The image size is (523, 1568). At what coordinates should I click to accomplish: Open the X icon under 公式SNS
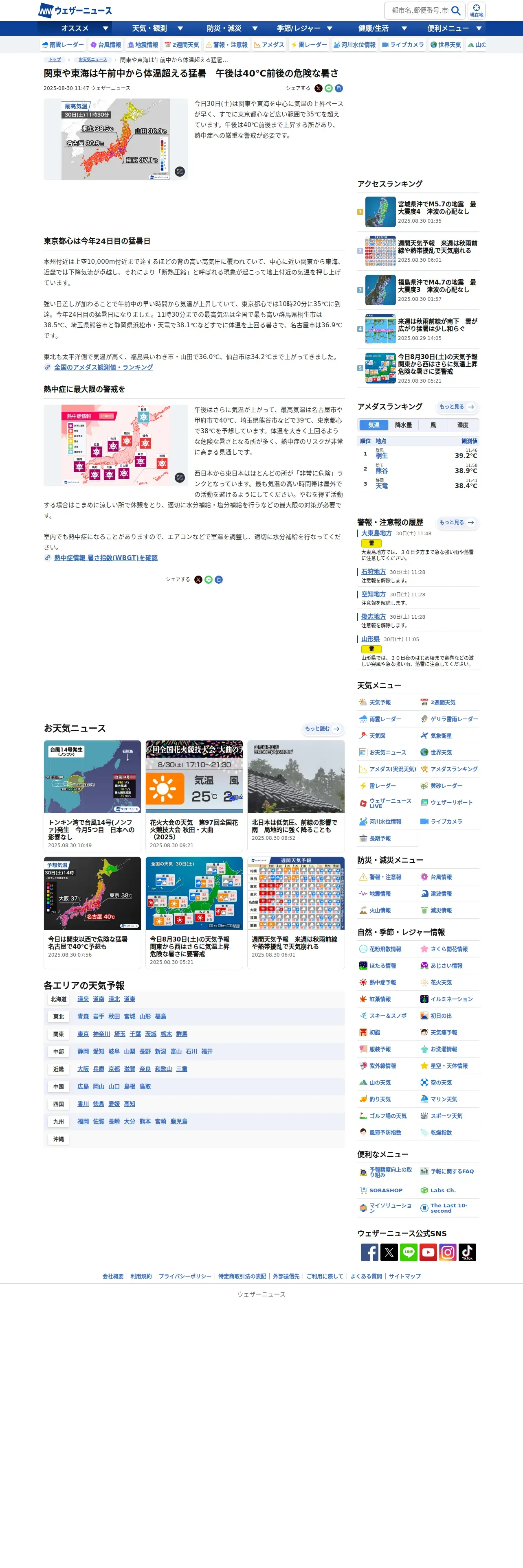(389, 1252)
